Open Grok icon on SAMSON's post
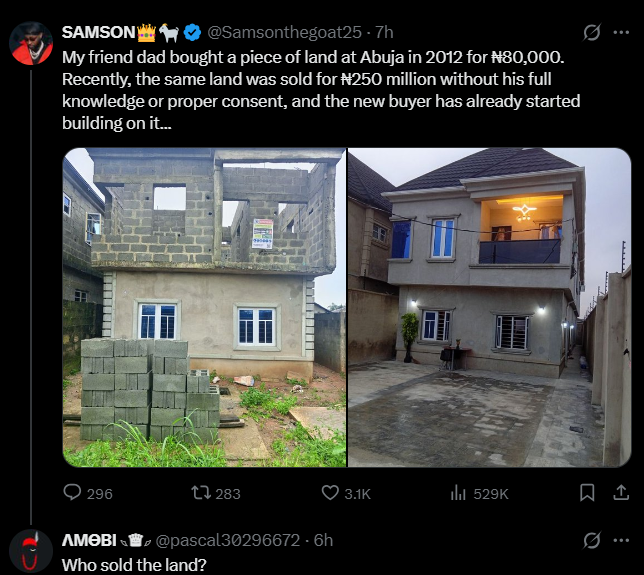The height and width of the screenshot is (575, 644). pyautogui.click(x=592, y=33)
